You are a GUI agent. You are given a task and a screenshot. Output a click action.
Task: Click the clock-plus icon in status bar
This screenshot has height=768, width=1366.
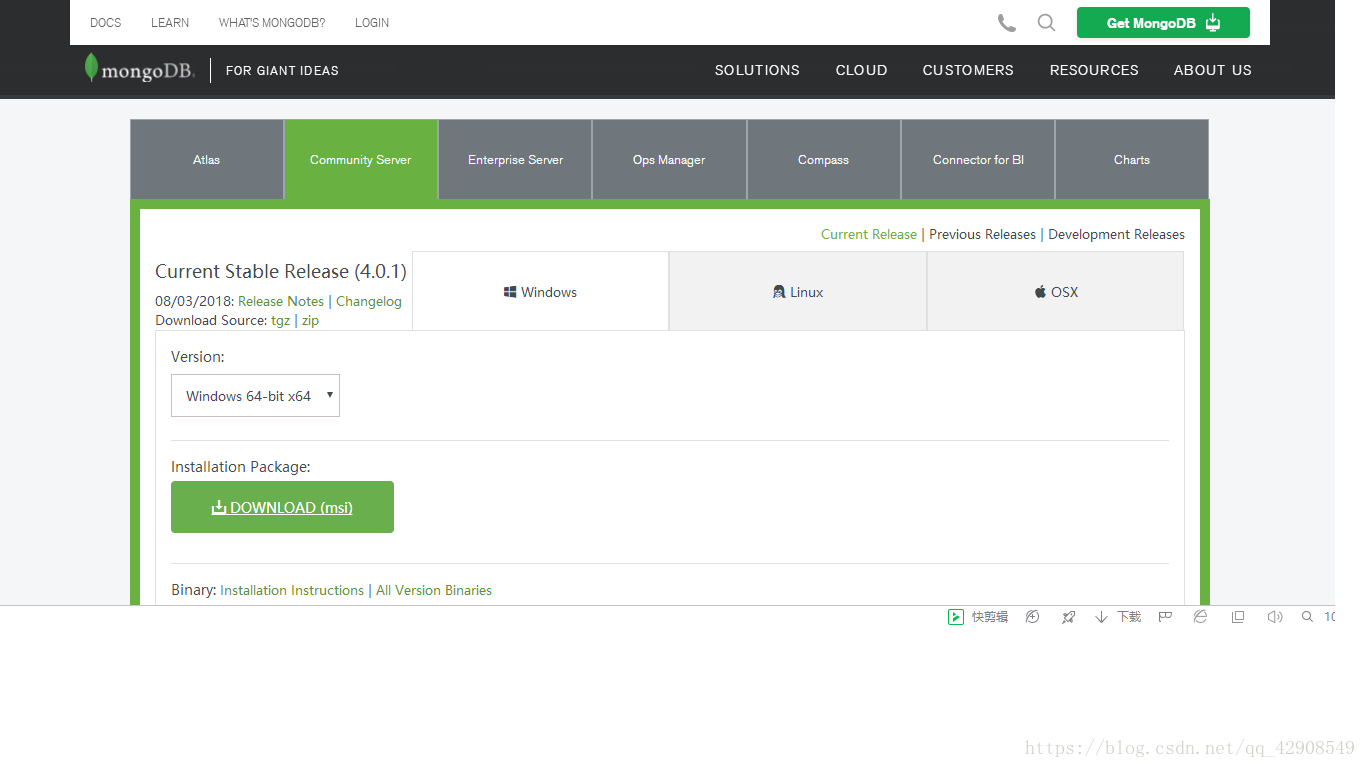click(1033, 617)
